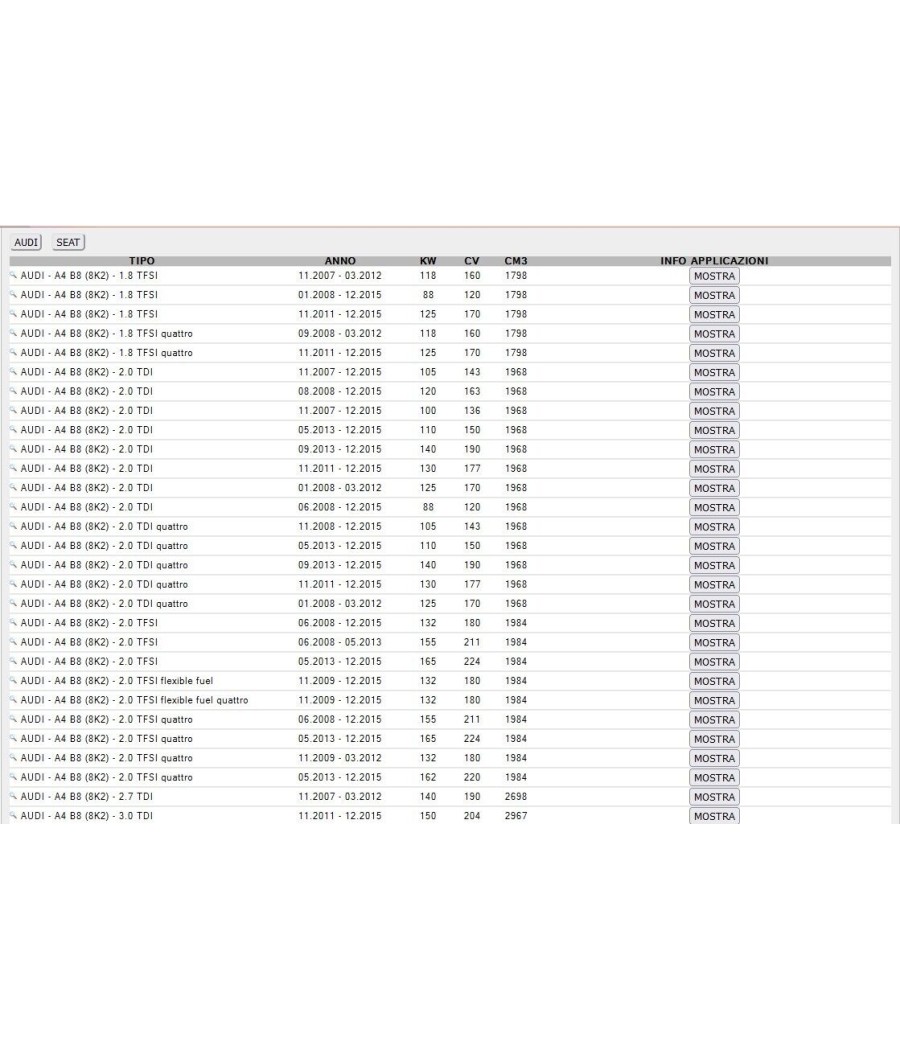Click MOSTRA for 2.0 TFSI quattro 165 kW row

click(x=715, y=739)
